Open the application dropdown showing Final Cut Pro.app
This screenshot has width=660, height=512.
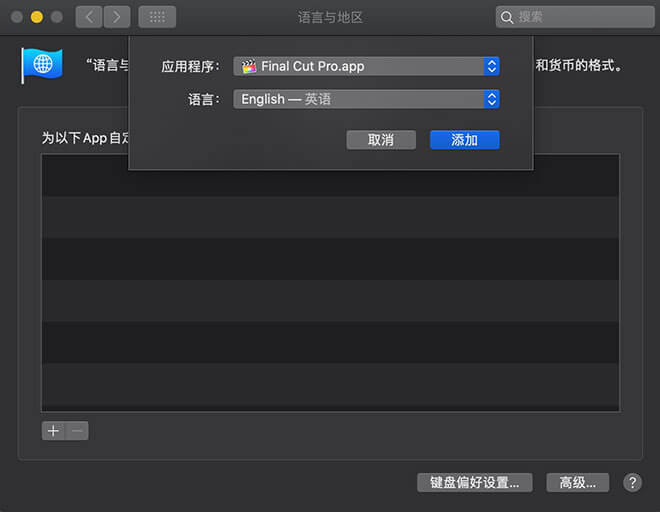tap(366, 66)
